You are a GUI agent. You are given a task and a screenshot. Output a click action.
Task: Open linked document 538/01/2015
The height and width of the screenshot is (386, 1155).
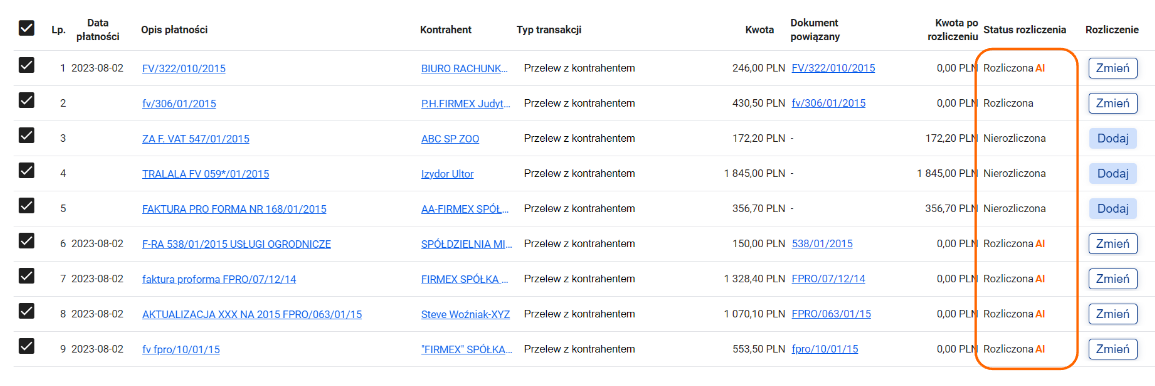click(822, 244)
